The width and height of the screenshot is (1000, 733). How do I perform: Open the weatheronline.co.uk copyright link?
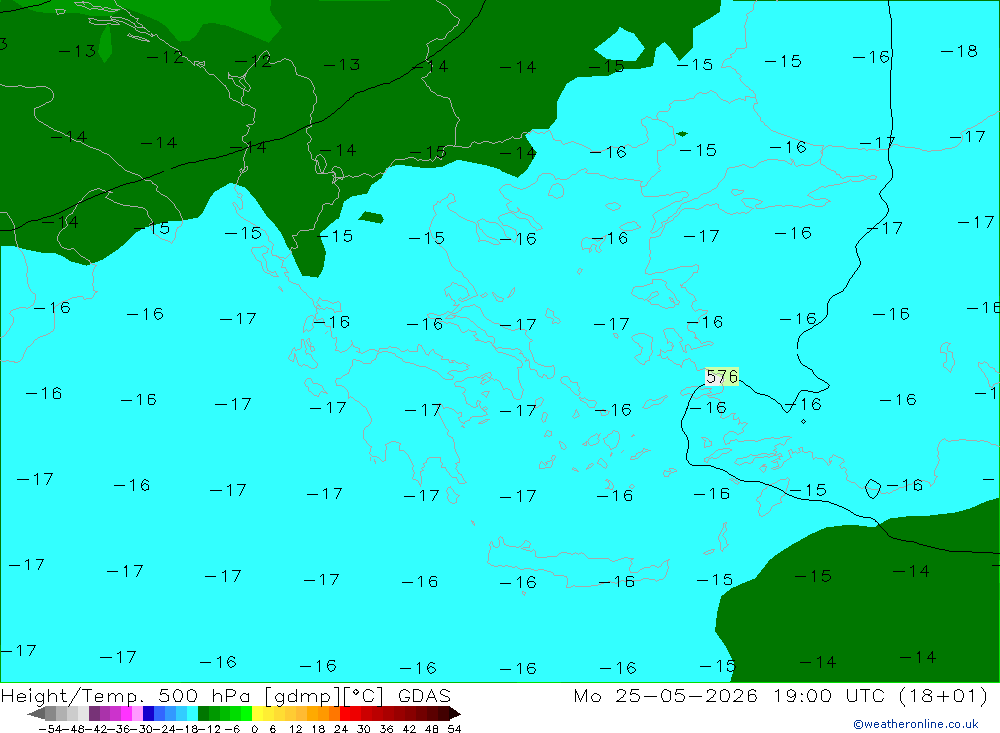click(916, 724)
